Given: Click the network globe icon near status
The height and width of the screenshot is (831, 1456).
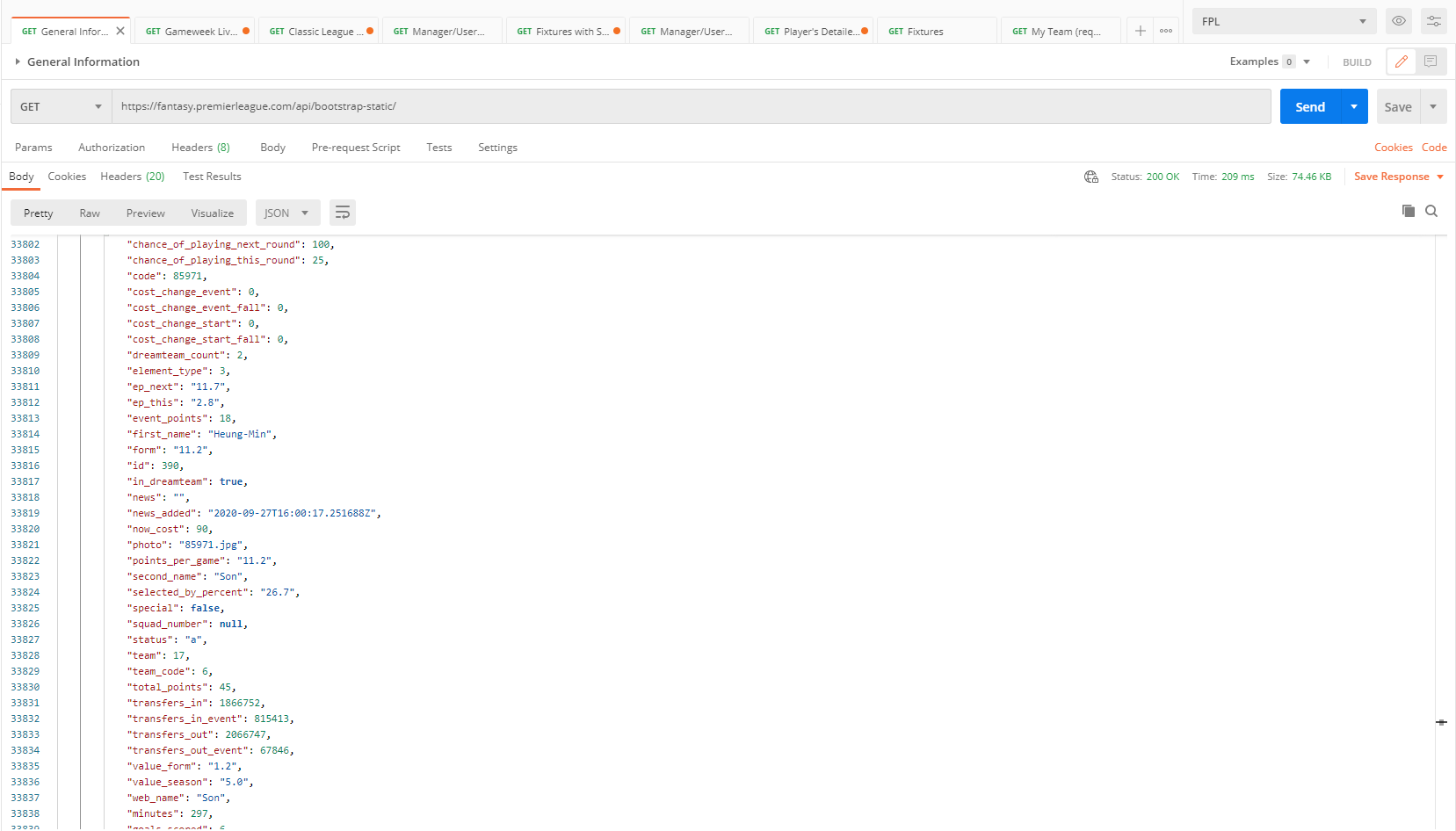Looking at the screenshot, I should pos(1091,177).
